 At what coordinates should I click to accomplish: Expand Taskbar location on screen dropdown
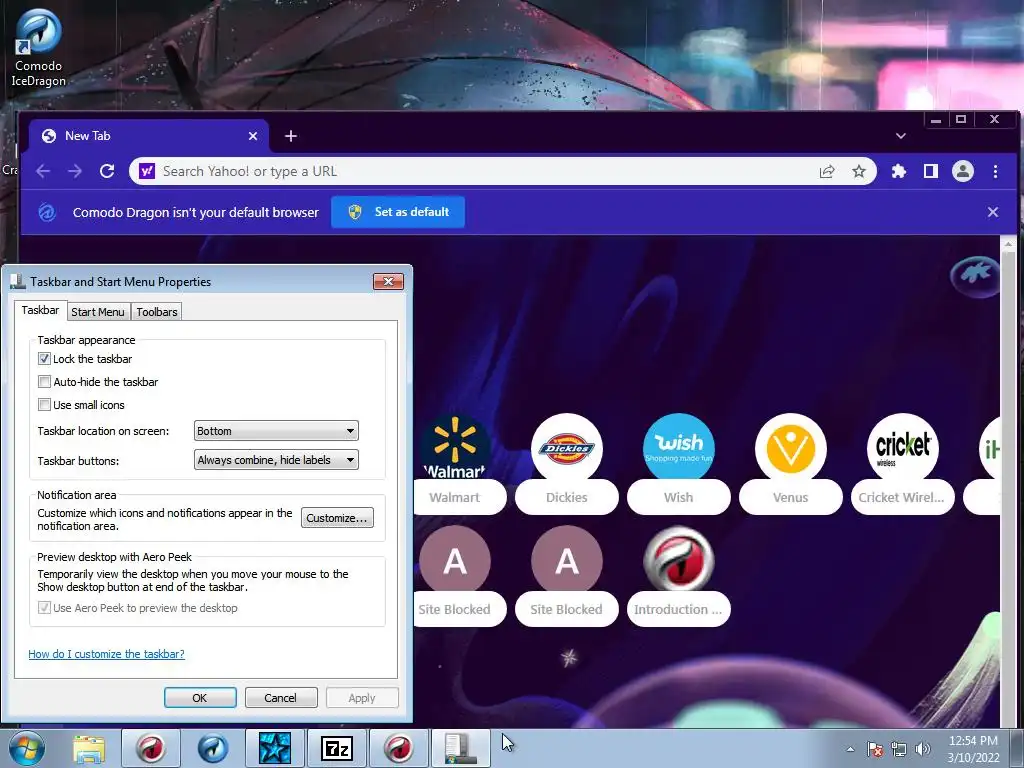276,431
